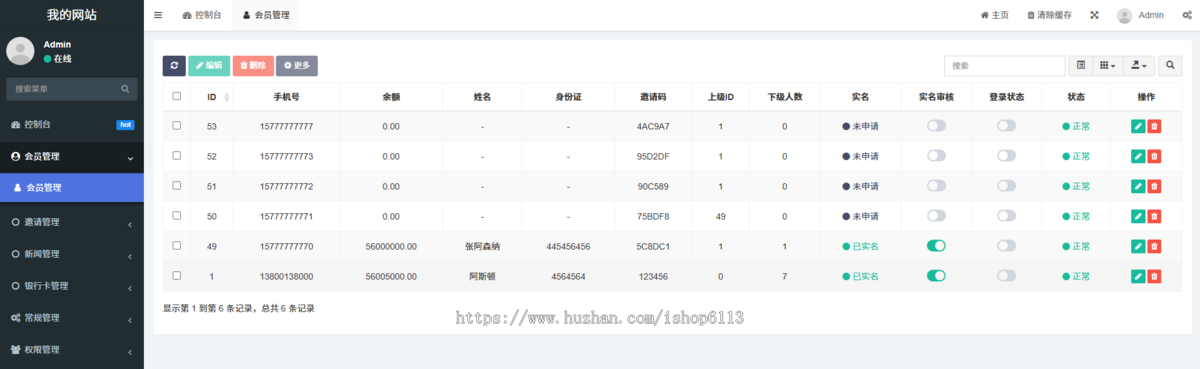1200x369 pixels.
Task: Toggle 实名审核 switch for ID 53
Action: 936,126
